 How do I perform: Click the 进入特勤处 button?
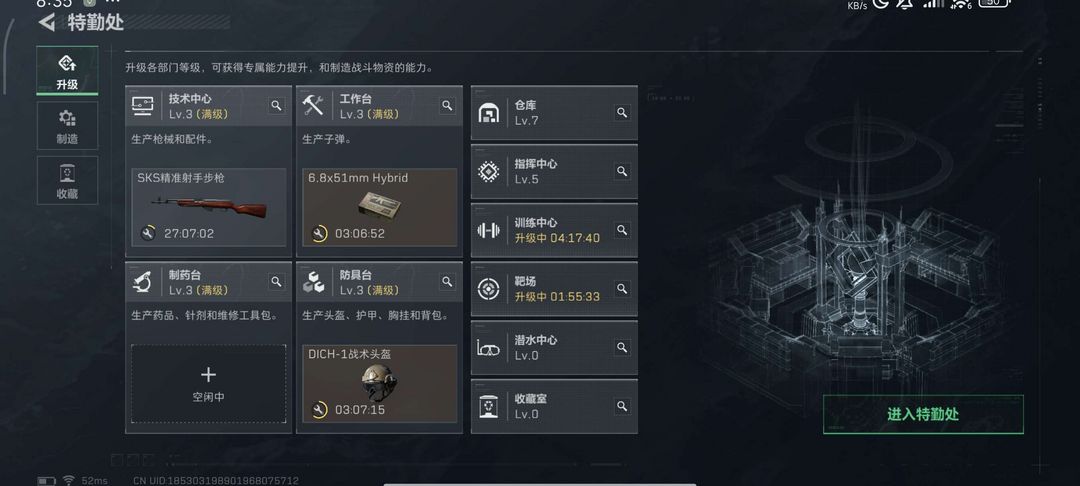[923, 414]
